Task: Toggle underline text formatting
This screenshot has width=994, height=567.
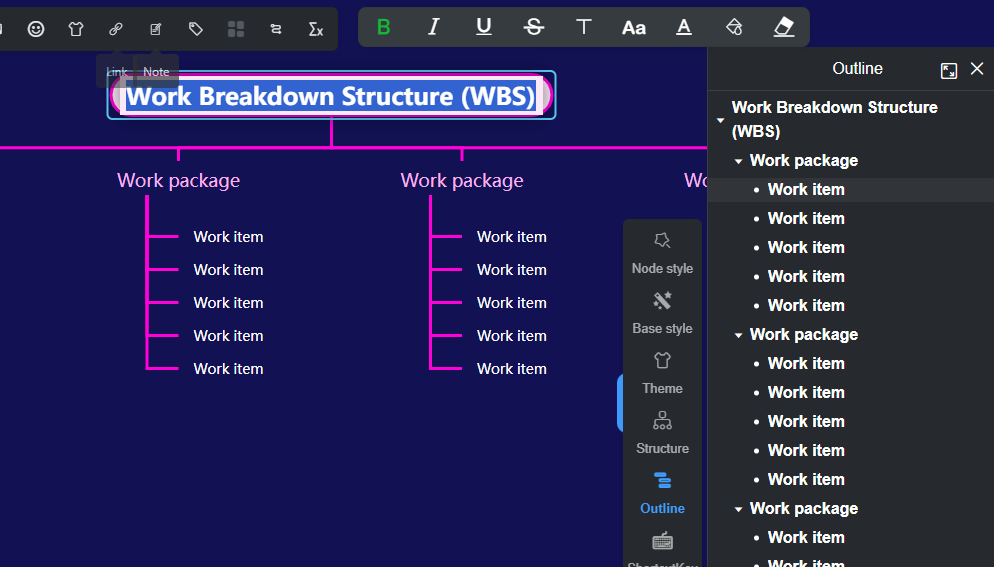Action: click(x=484, y=28)
